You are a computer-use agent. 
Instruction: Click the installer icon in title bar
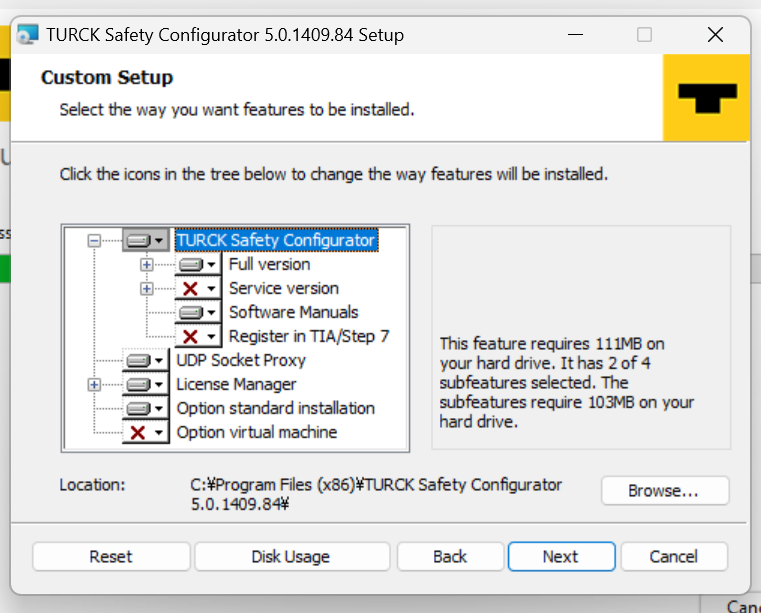point(27,34)
